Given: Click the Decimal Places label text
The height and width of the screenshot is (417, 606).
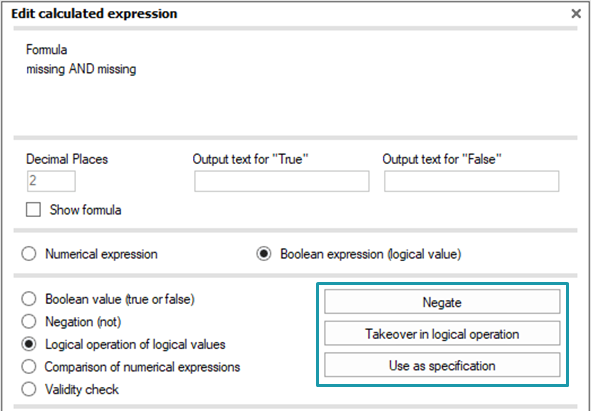Looking at the screenshot, I should tap(67, 159).
